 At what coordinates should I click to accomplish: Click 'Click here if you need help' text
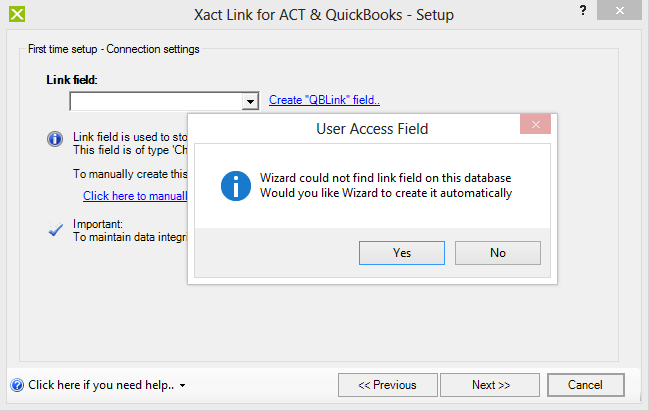[101, 385]
